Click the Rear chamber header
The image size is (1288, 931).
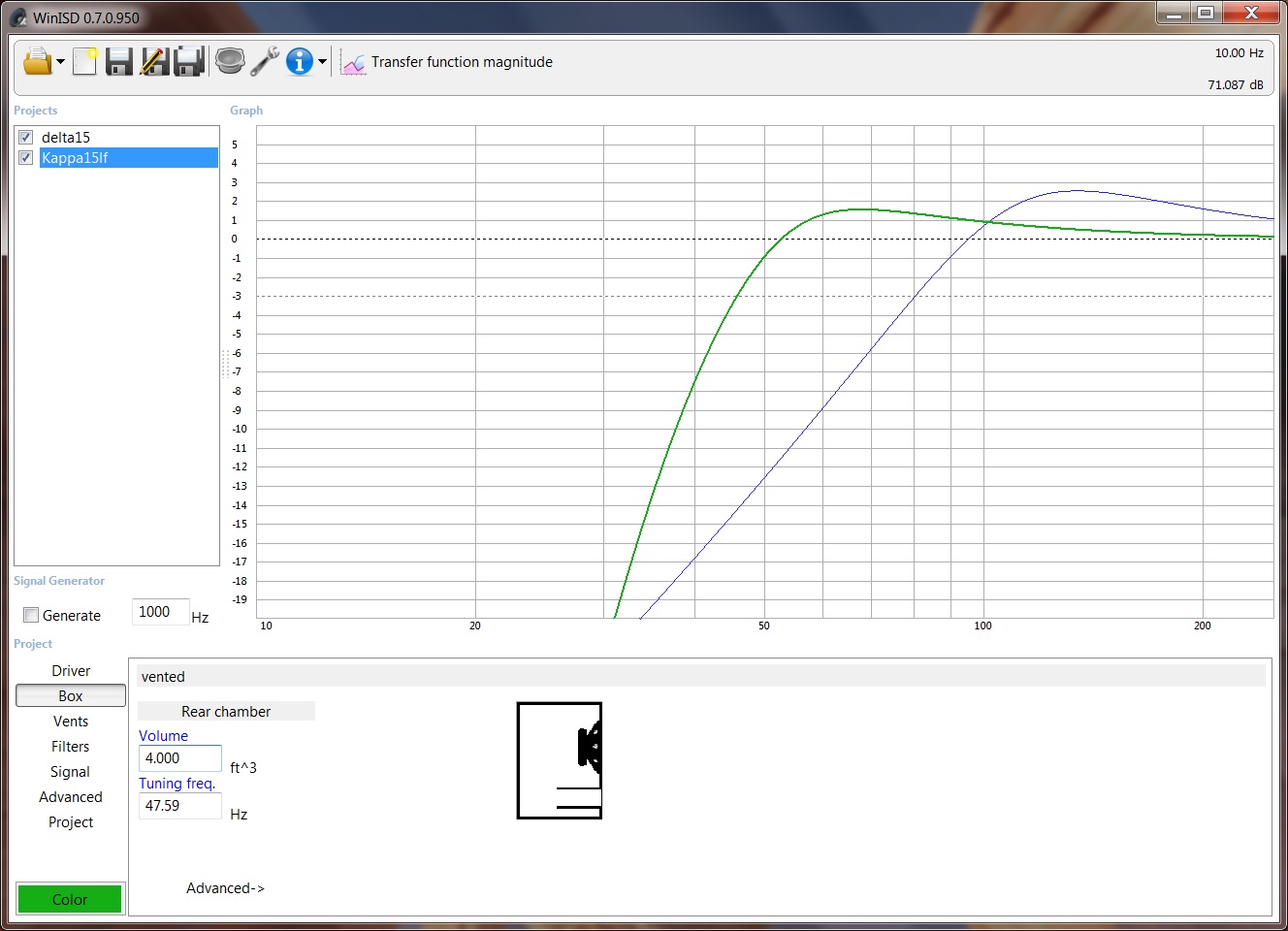[x=226, y=711]
